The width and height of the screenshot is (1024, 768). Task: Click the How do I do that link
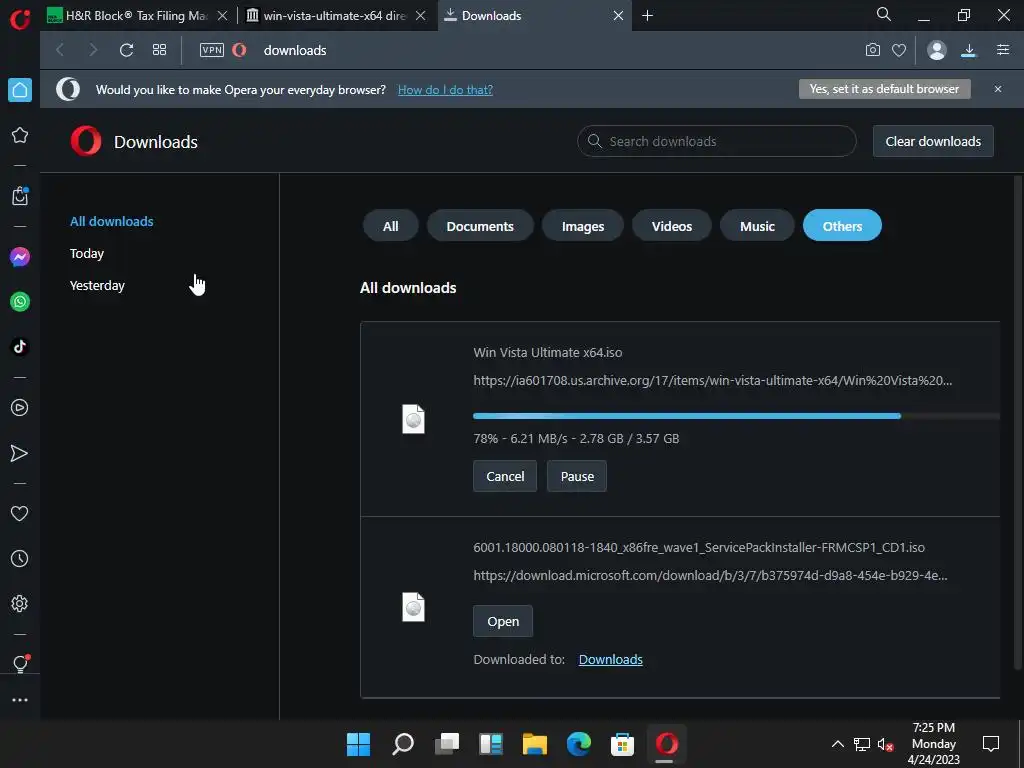[x=445, y=89]
